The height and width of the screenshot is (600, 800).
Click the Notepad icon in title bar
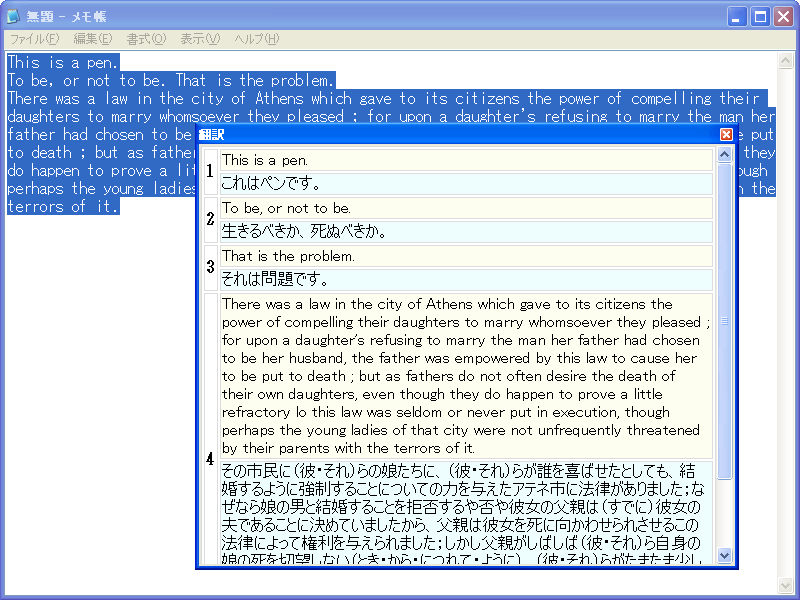click(x=13, y=16)
